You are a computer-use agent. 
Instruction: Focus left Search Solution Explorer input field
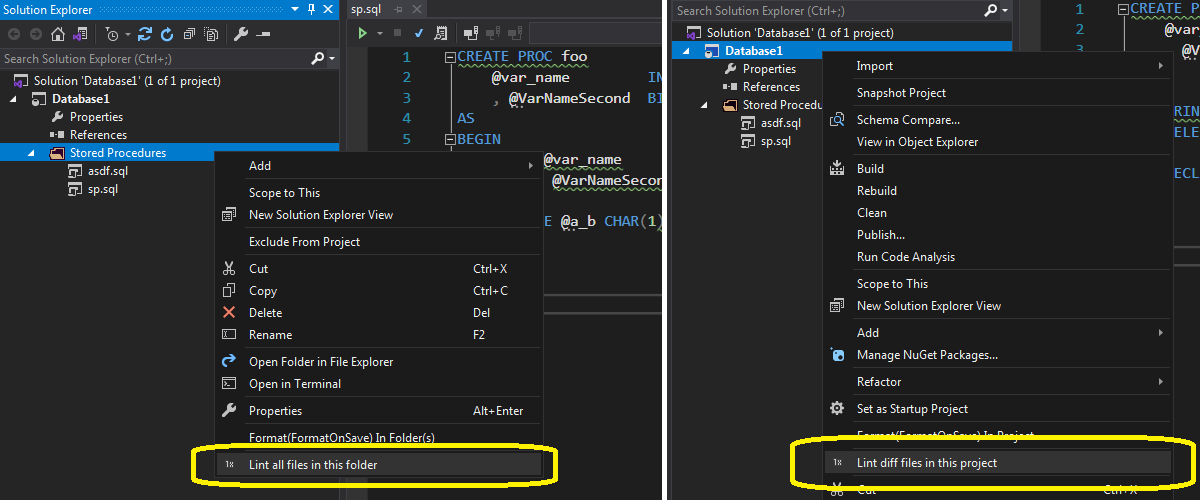point(155,59)
